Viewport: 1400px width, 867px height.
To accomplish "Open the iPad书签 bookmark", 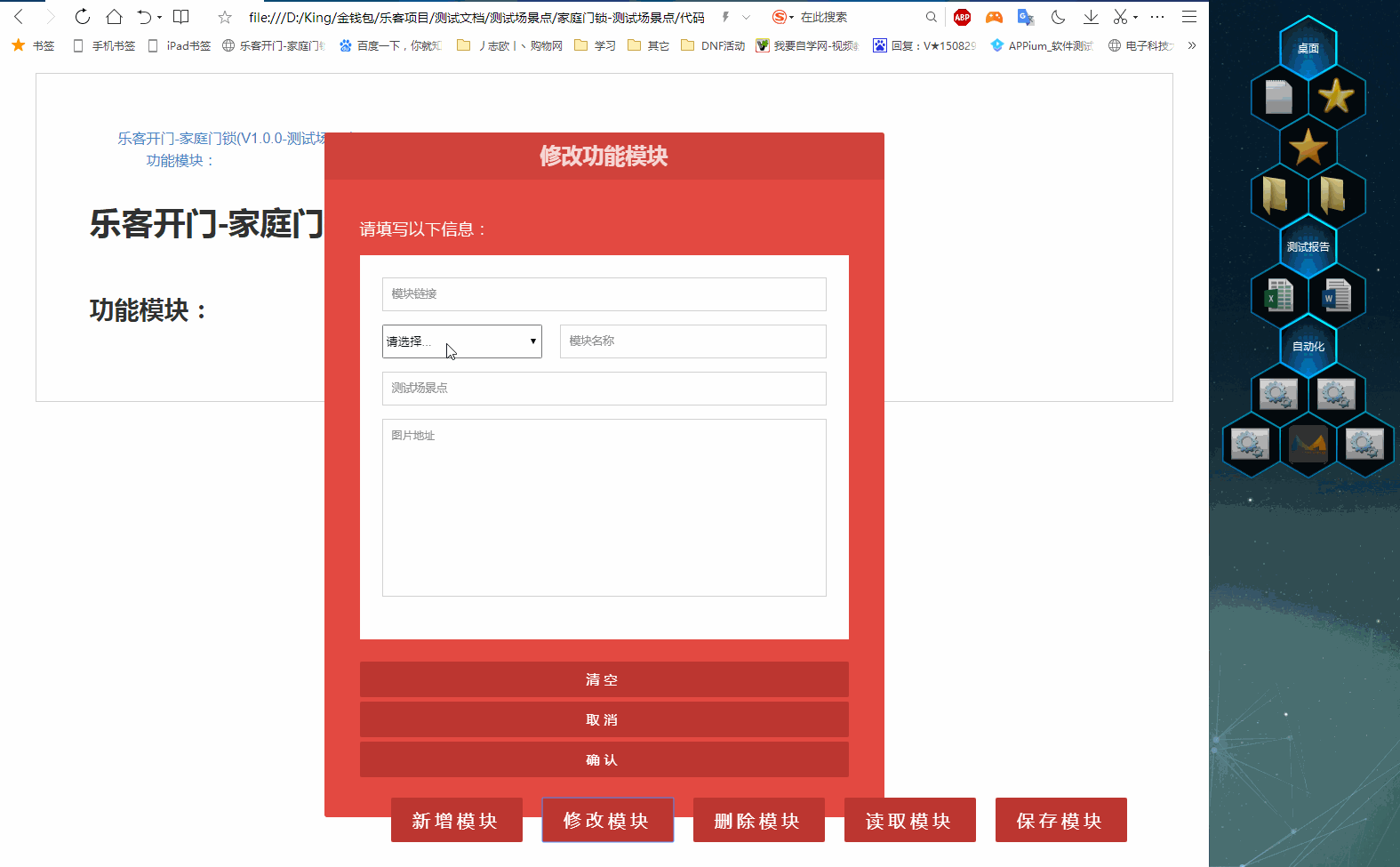I will click(180, 45).
